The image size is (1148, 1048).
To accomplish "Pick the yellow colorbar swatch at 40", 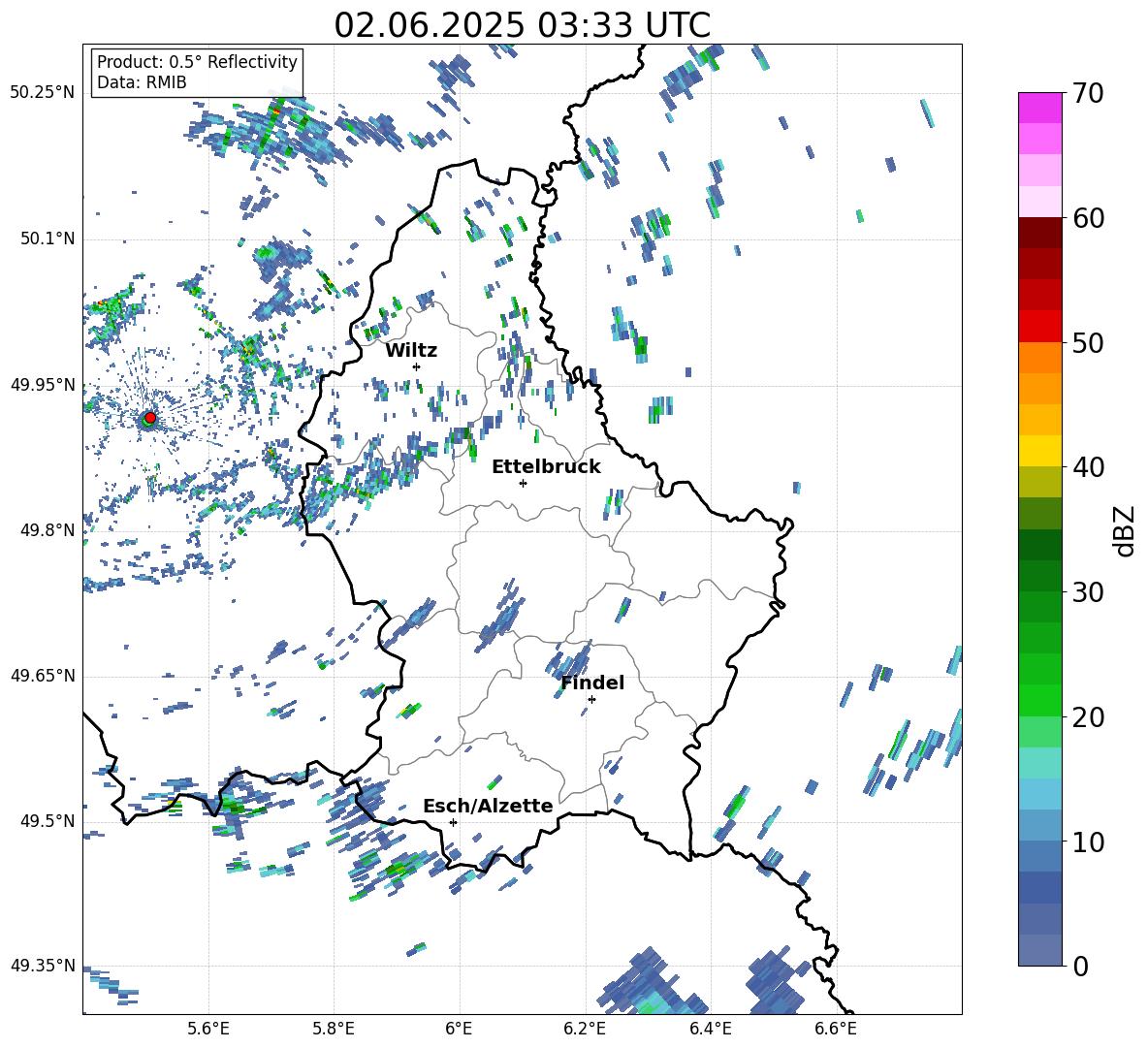I will click(x=1039, y=452).
